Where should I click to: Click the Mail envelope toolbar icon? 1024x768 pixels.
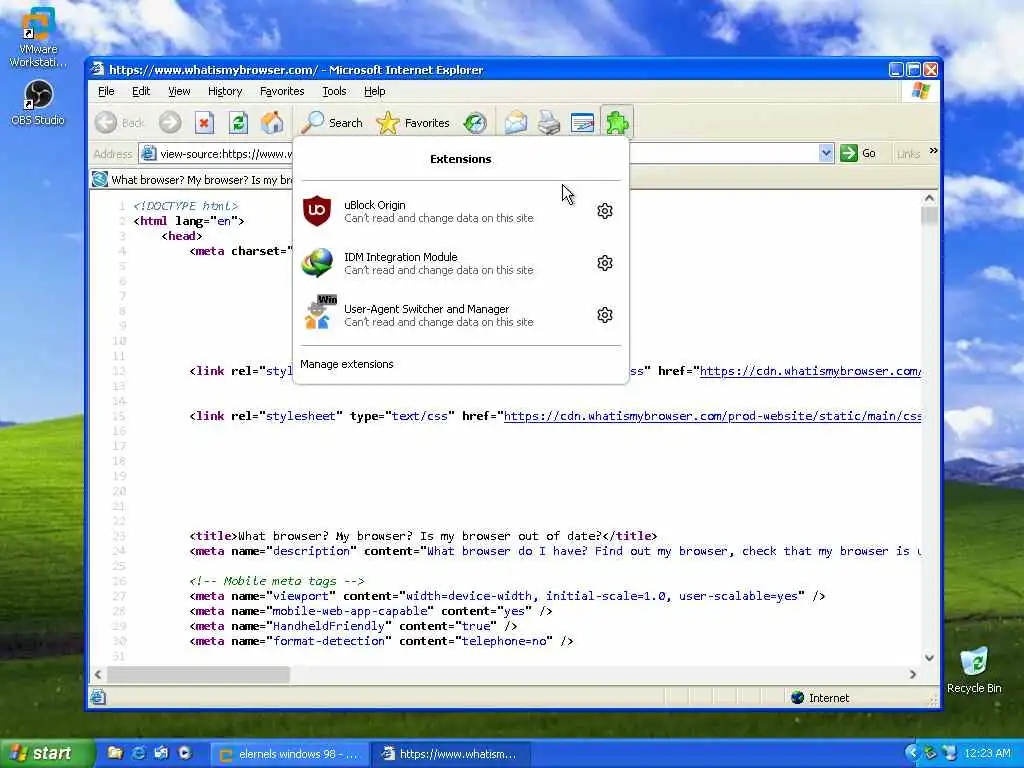tap(515, 123)
